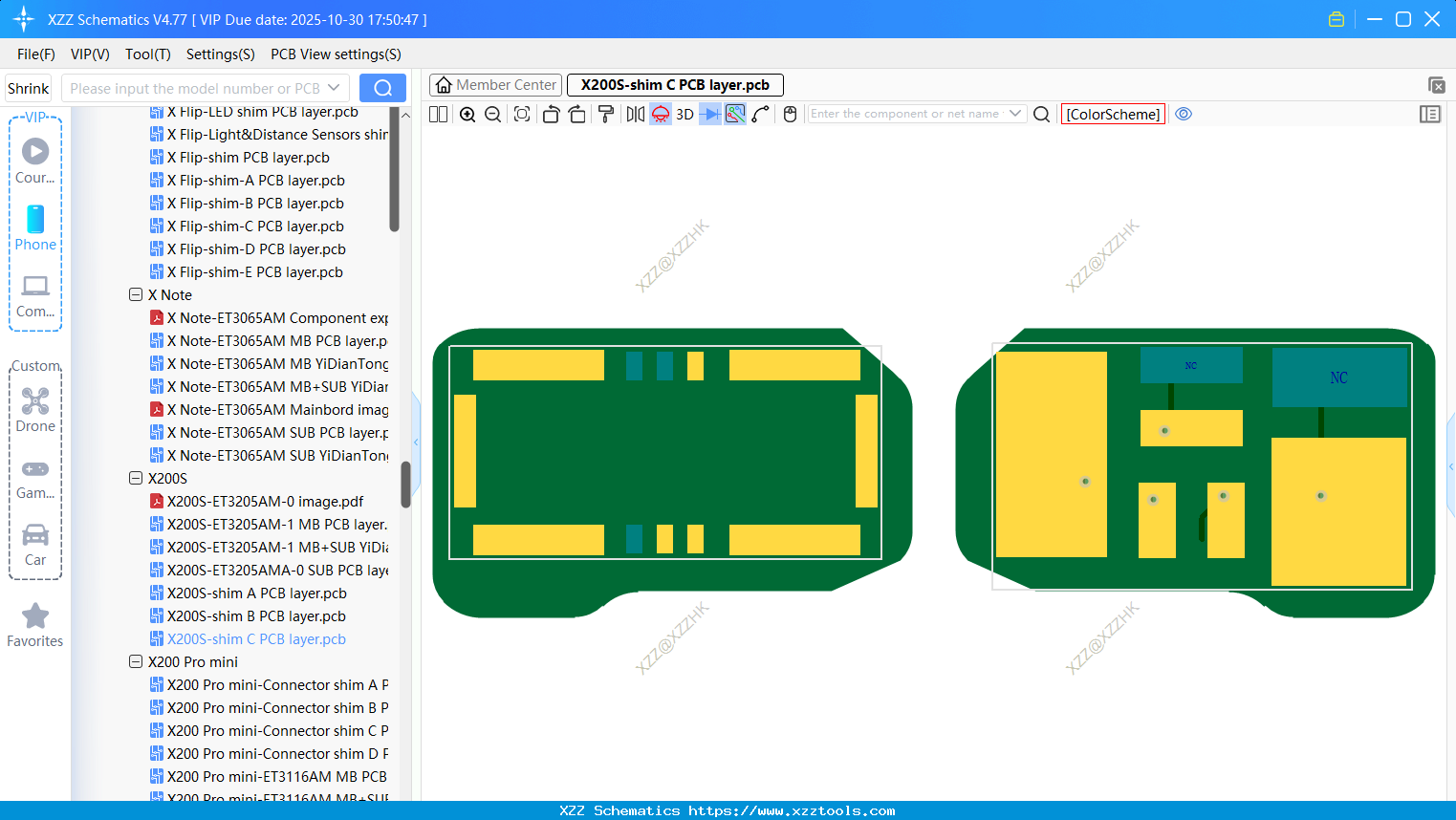Open the mouse settings tool
The image size is (1456, 820).
[790, 114]
